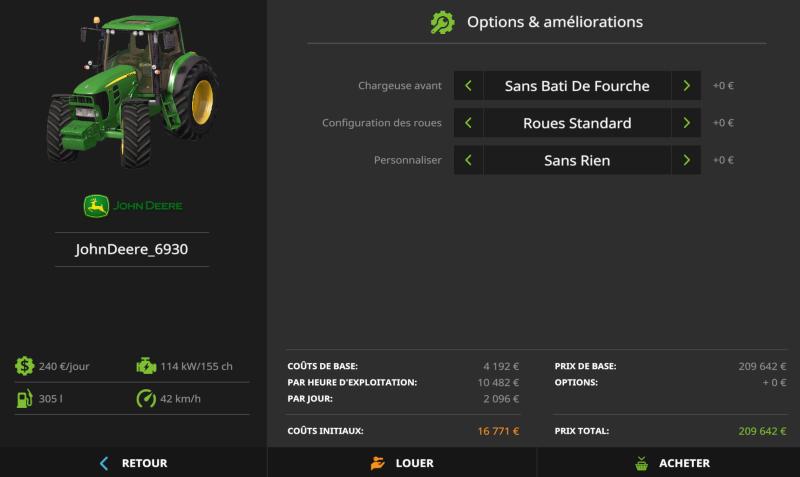Viewport: 800px width, 477px height.
Task: Click the John Deere tractor preview image
Action: click(x=133, y=90)
